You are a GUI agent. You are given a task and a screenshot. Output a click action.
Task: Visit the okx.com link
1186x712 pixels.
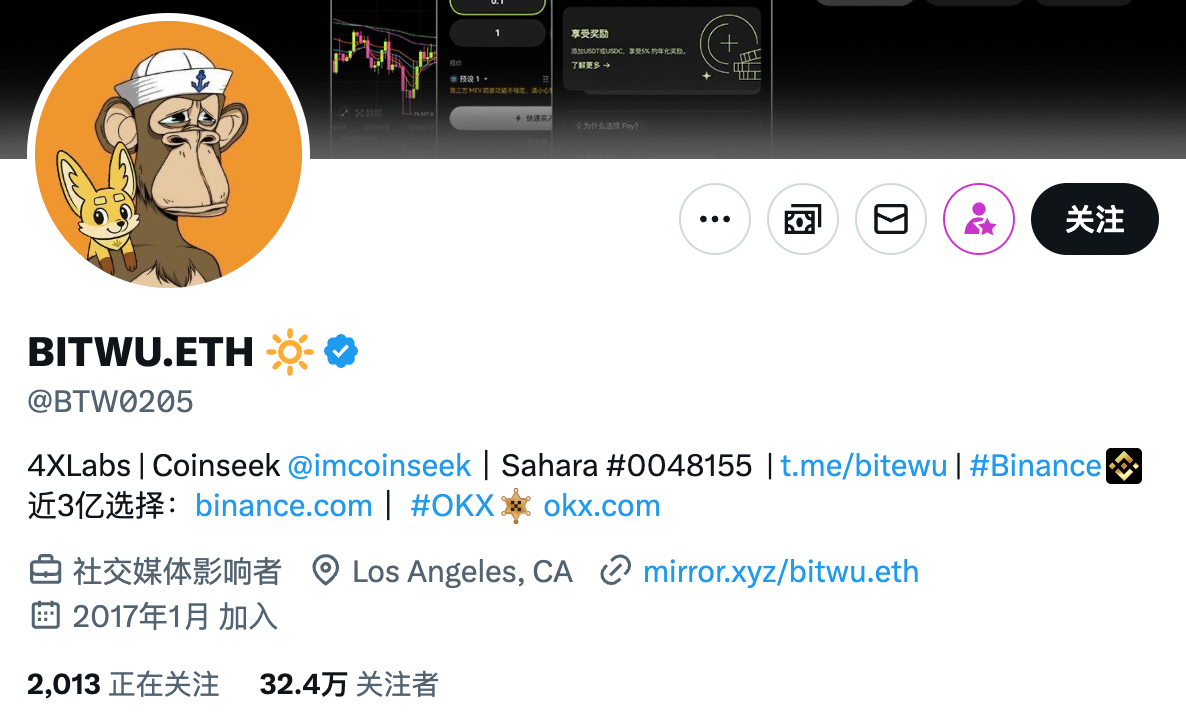click(x=602, y=505)
